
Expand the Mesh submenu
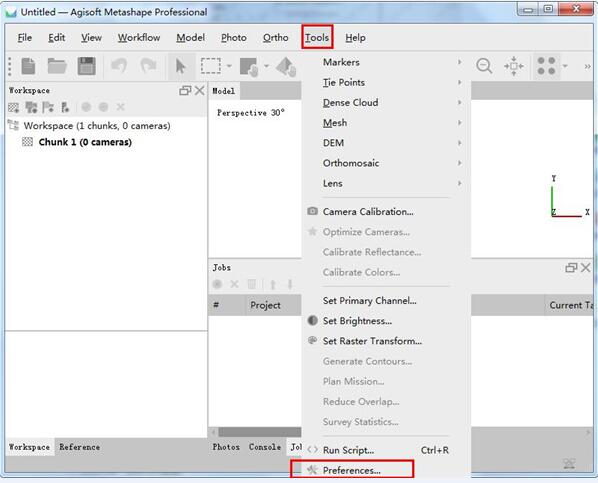pyautogui.click(x=385, y=123)
